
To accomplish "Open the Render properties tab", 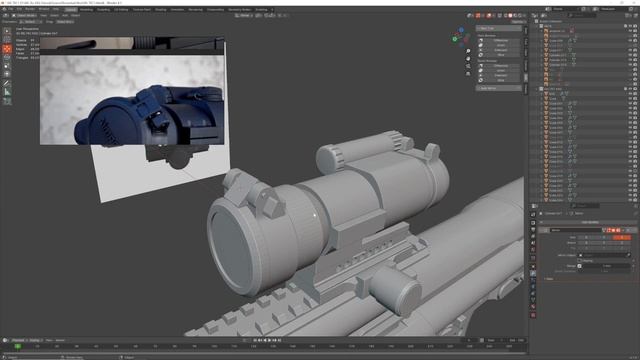I will click(x=533, y=223).
